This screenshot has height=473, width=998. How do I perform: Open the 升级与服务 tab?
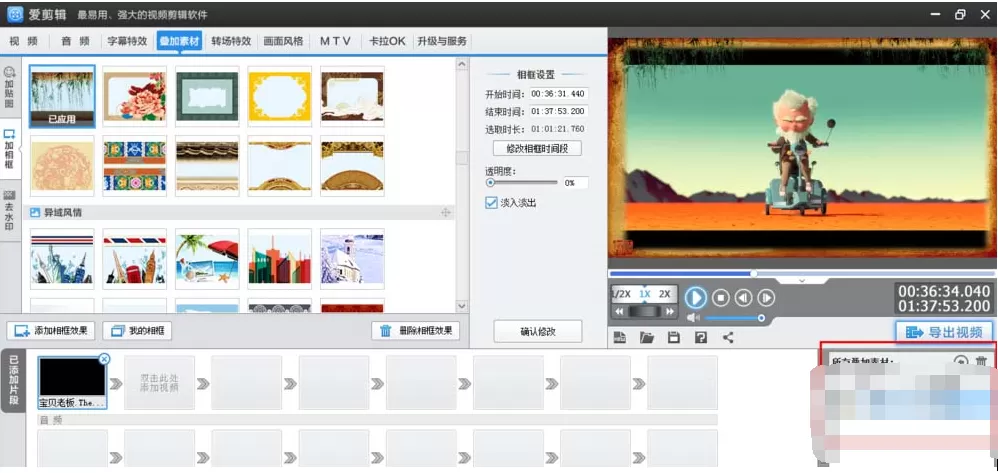coord(442,41)
